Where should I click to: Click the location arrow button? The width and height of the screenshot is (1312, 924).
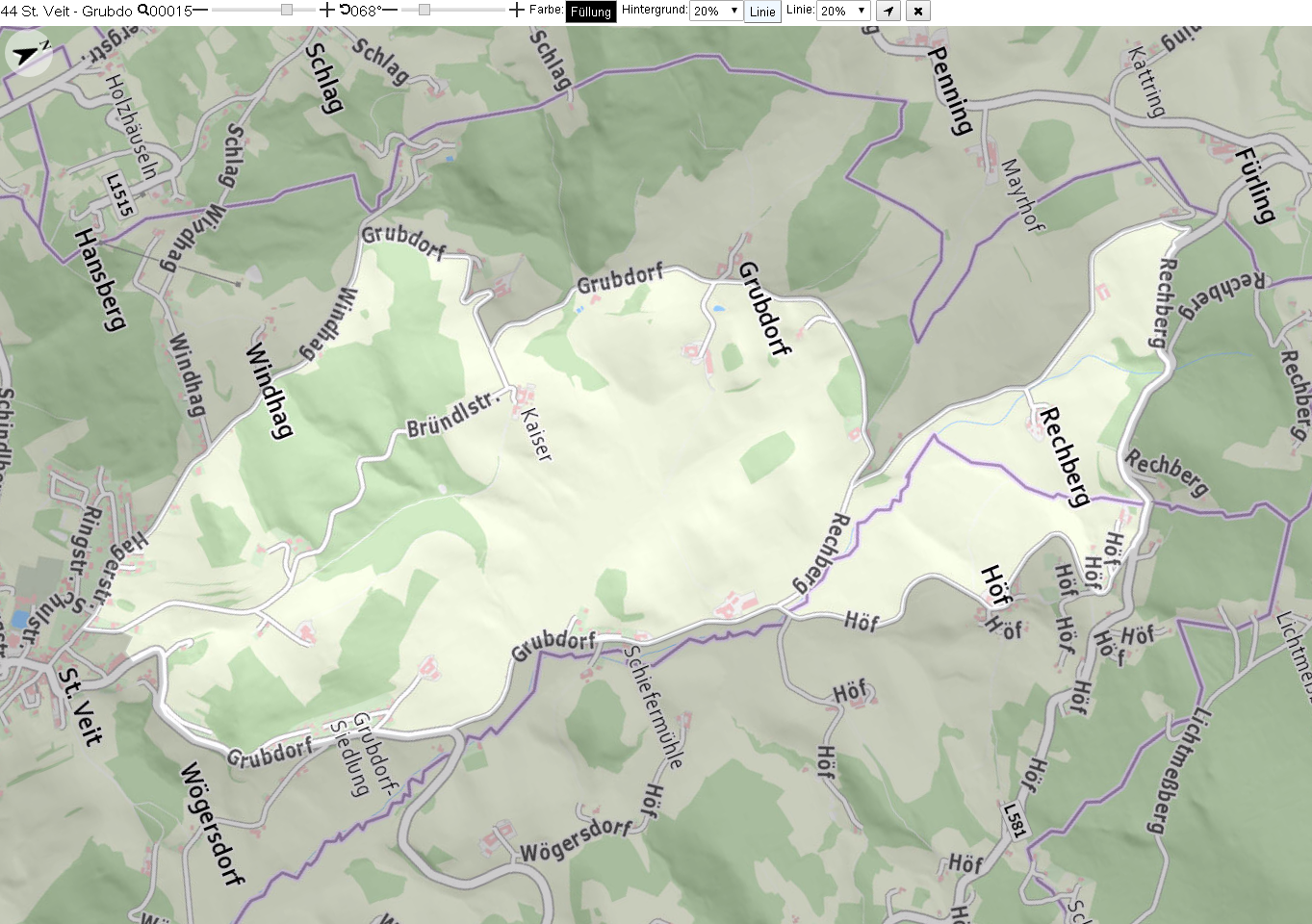pos(888,12)
